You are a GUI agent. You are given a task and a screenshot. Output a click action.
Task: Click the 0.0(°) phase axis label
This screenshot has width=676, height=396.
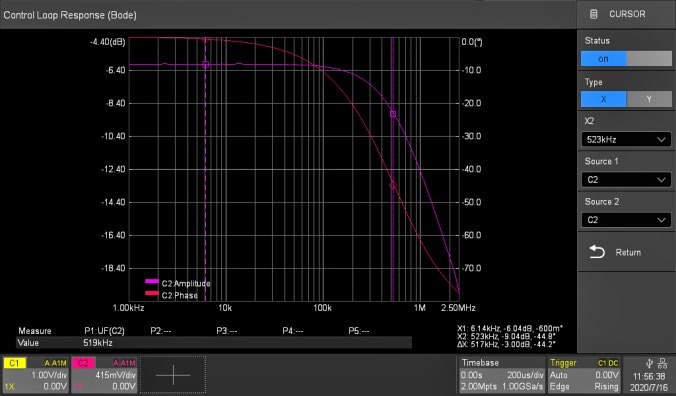472,42
